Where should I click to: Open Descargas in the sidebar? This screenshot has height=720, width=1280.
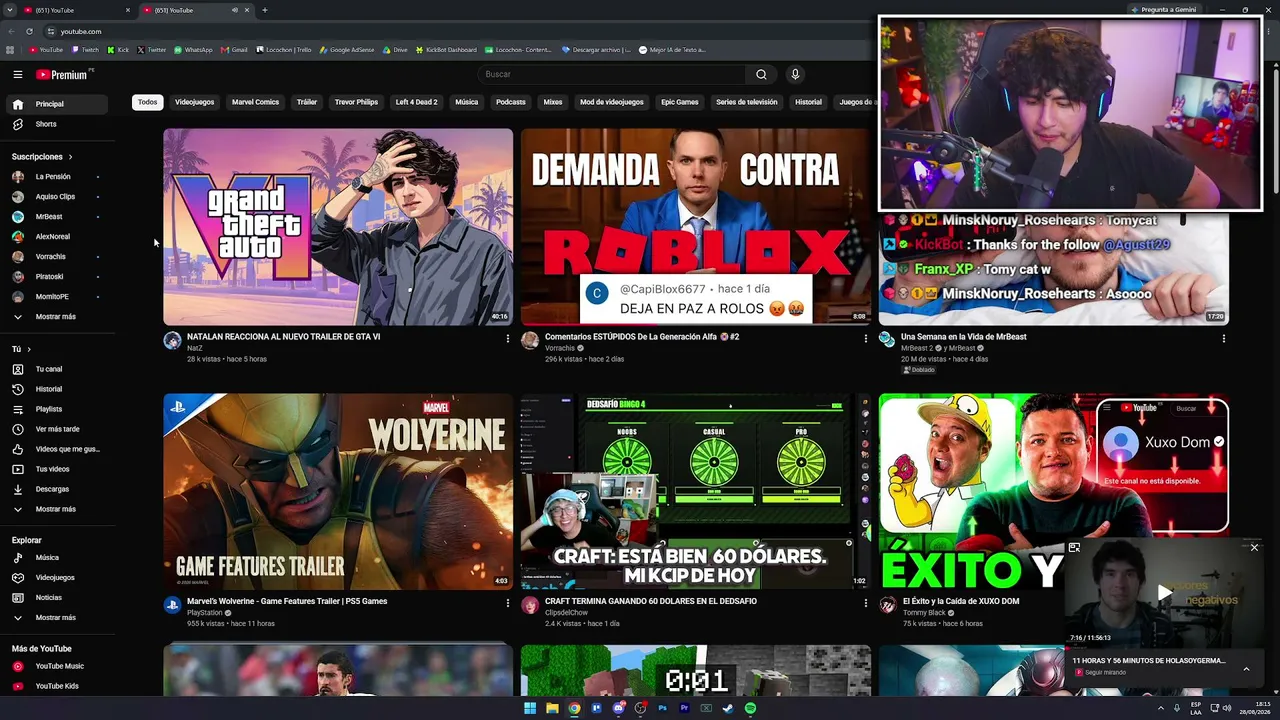[x=56, y=489]
